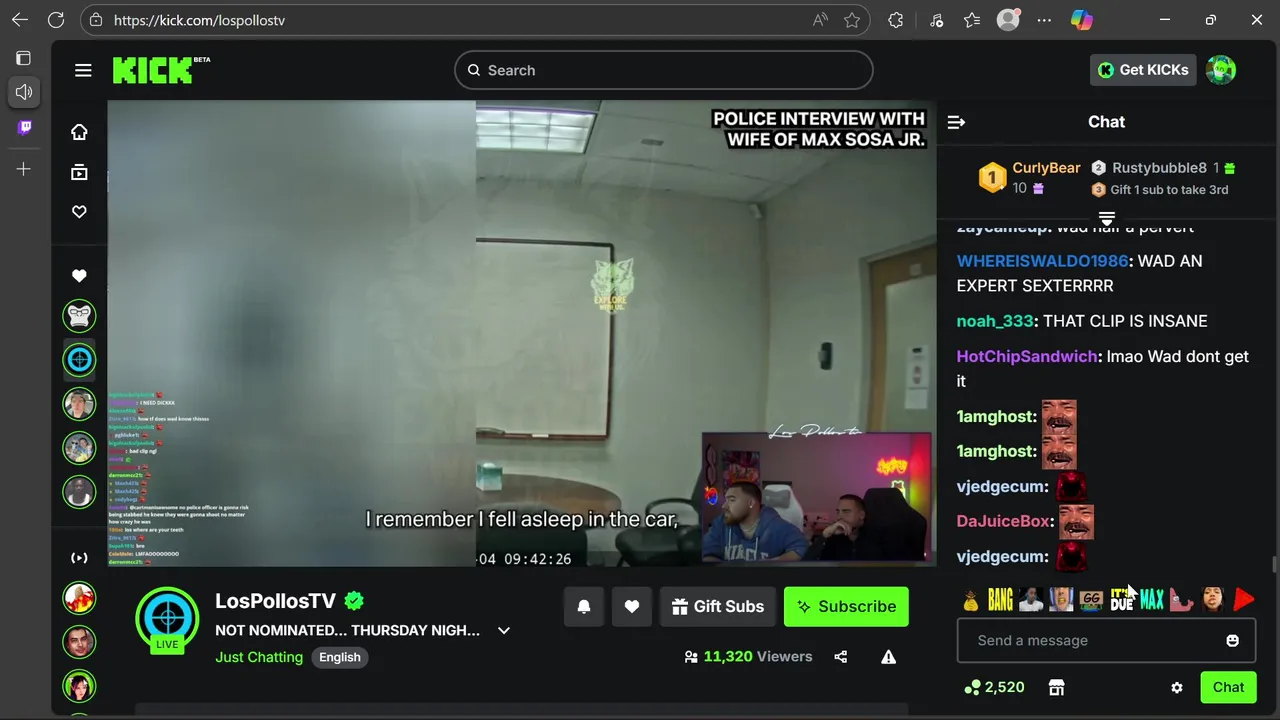The image size is (1280, 720).
Task: Open browser extensions puzzle icon
Action: point(896,20)
